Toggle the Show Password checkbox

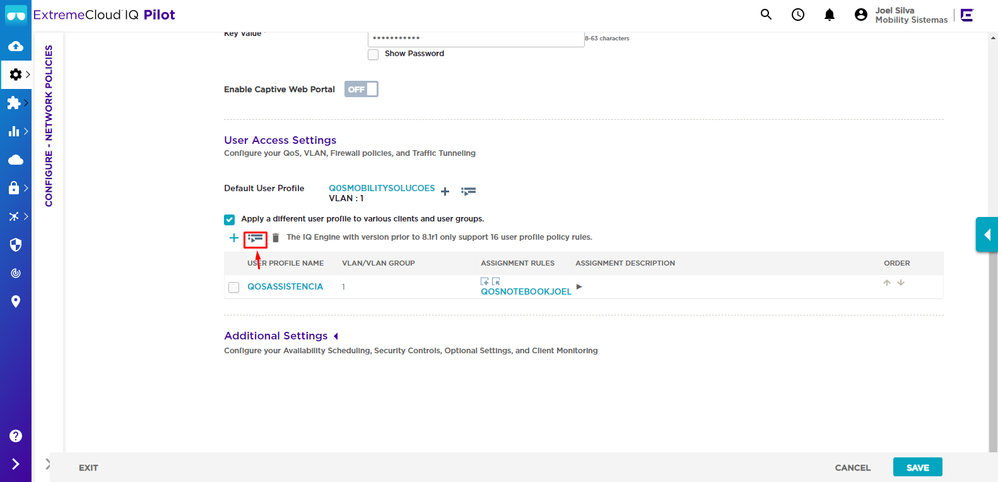(373, 54)
